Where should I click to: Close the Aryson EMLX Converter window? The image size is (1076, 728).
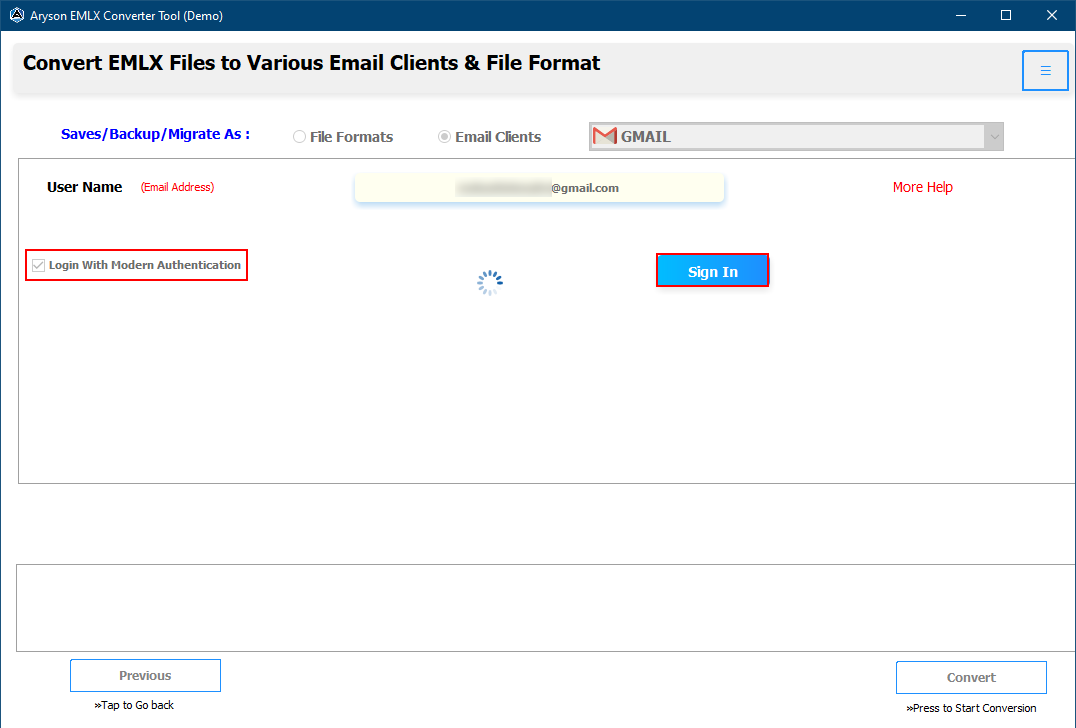[x=1051, y=15]
